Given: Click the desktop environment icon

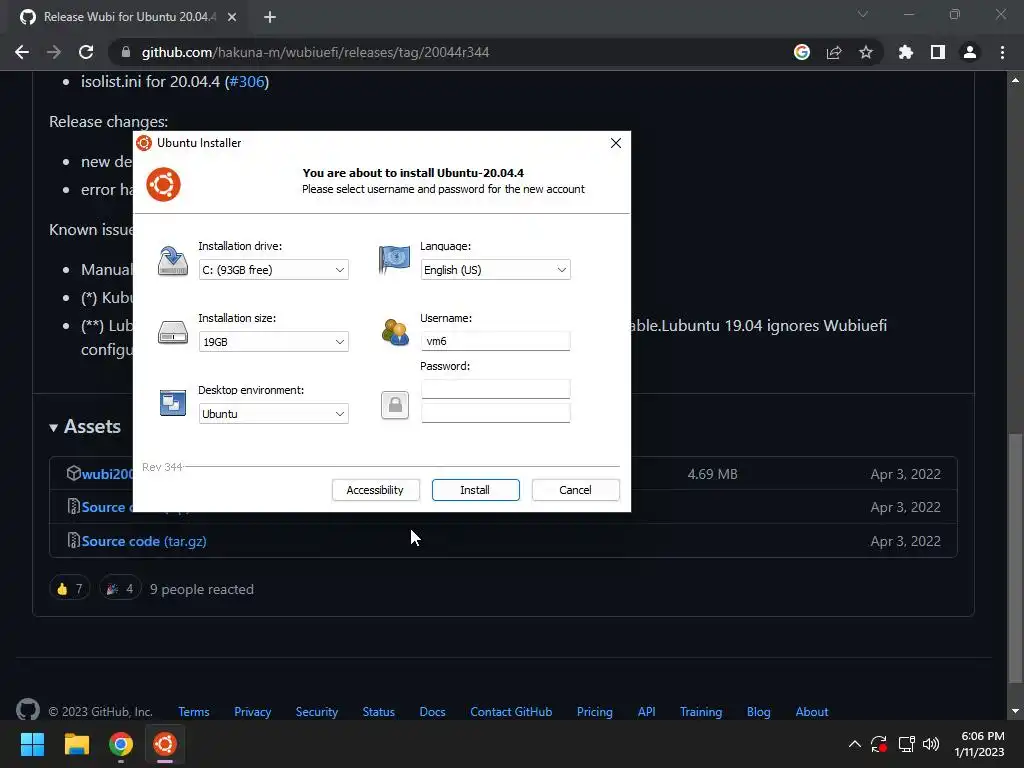Looking at the screenshot, I should (x=172, y=403).
